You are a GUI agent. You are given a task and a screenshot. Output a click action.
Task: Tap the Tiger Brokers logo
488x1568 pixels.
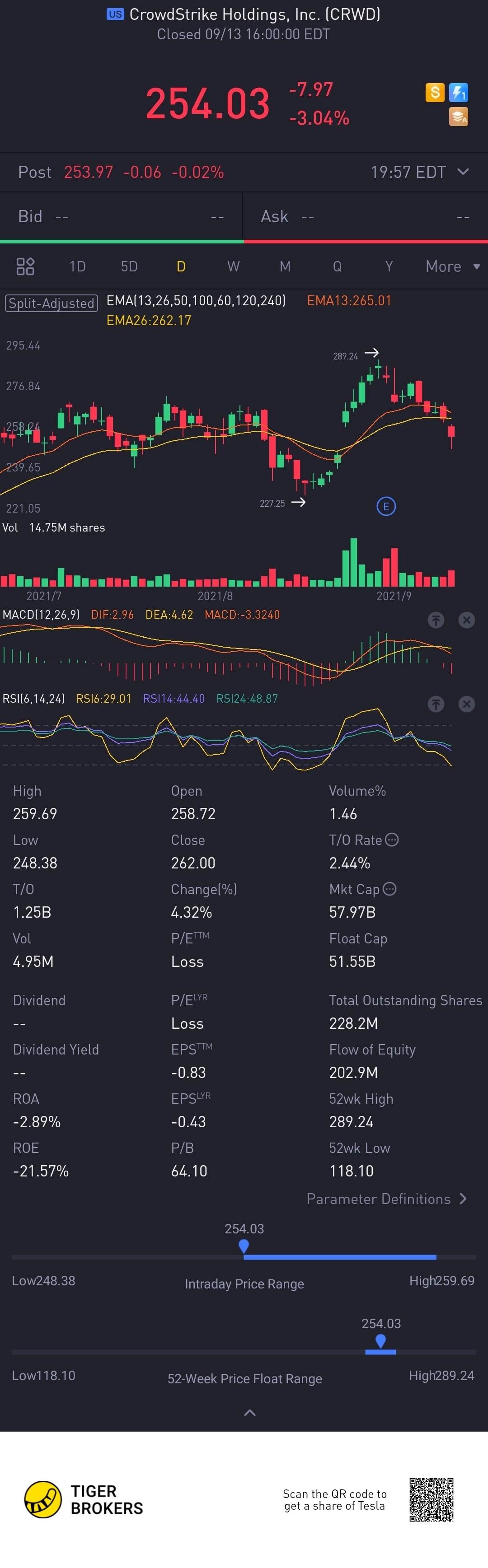84,1499
